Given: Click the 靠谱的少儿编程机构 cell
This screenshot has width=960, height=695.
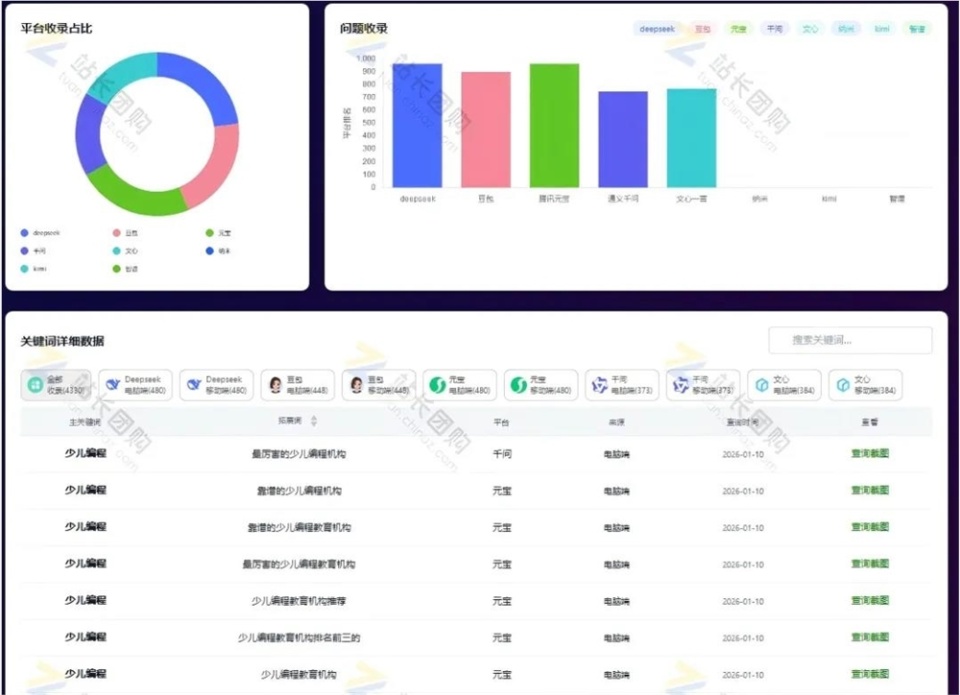Looking at the screenshot, I should pyautogui.click(x=299, y=490).
